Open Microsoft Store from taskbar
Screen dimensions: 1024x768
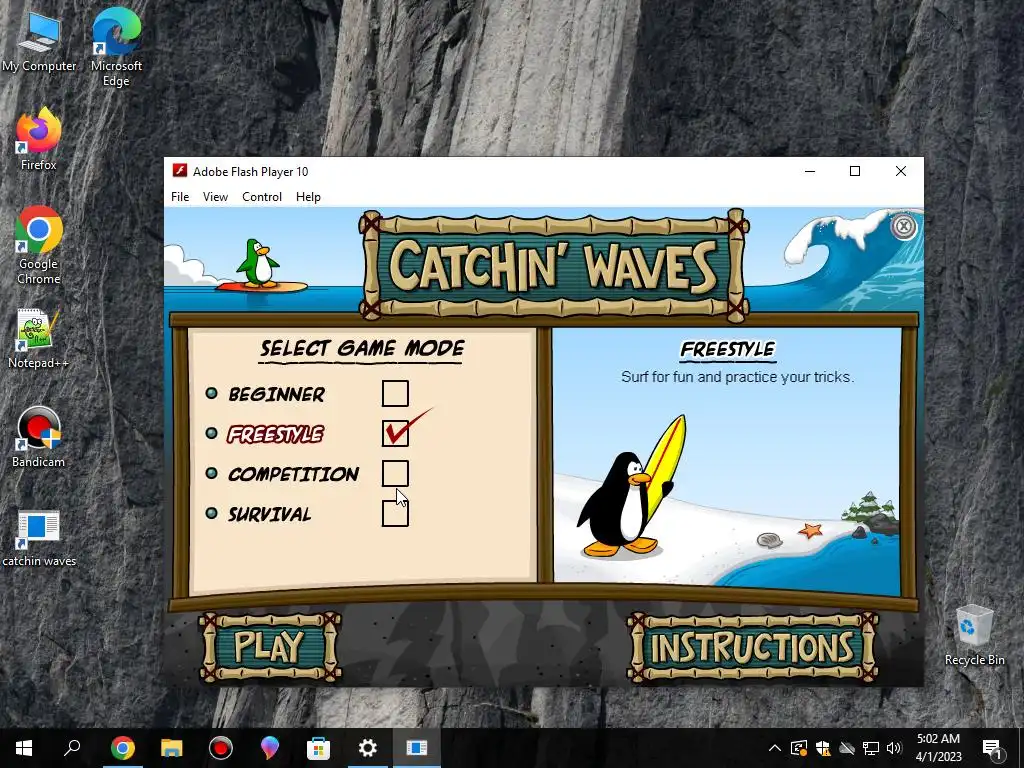tap(319, 748)
